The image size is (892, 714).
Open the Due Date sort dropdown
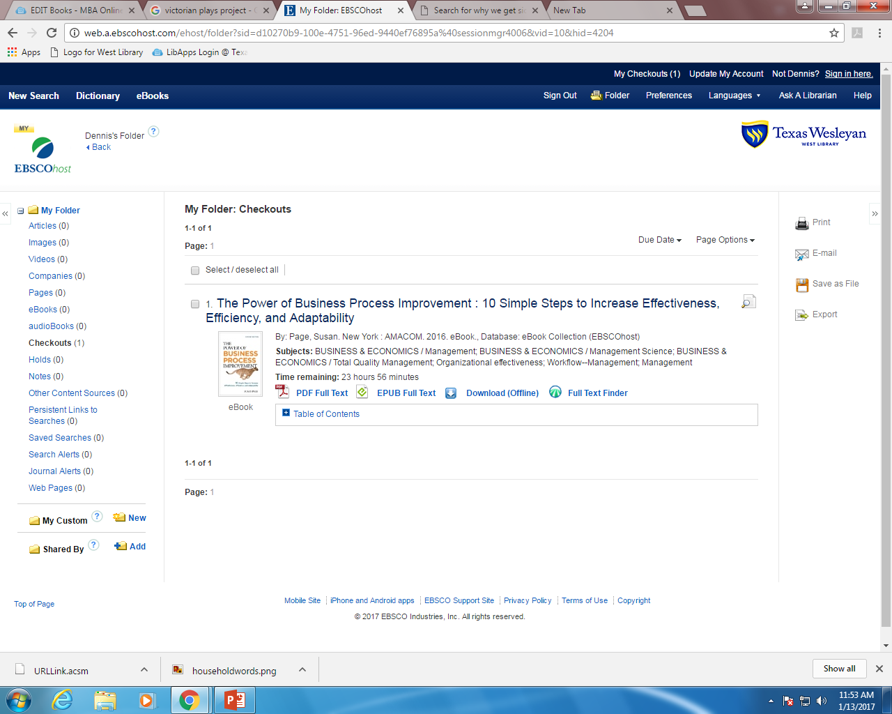click(x=659, y=240)
